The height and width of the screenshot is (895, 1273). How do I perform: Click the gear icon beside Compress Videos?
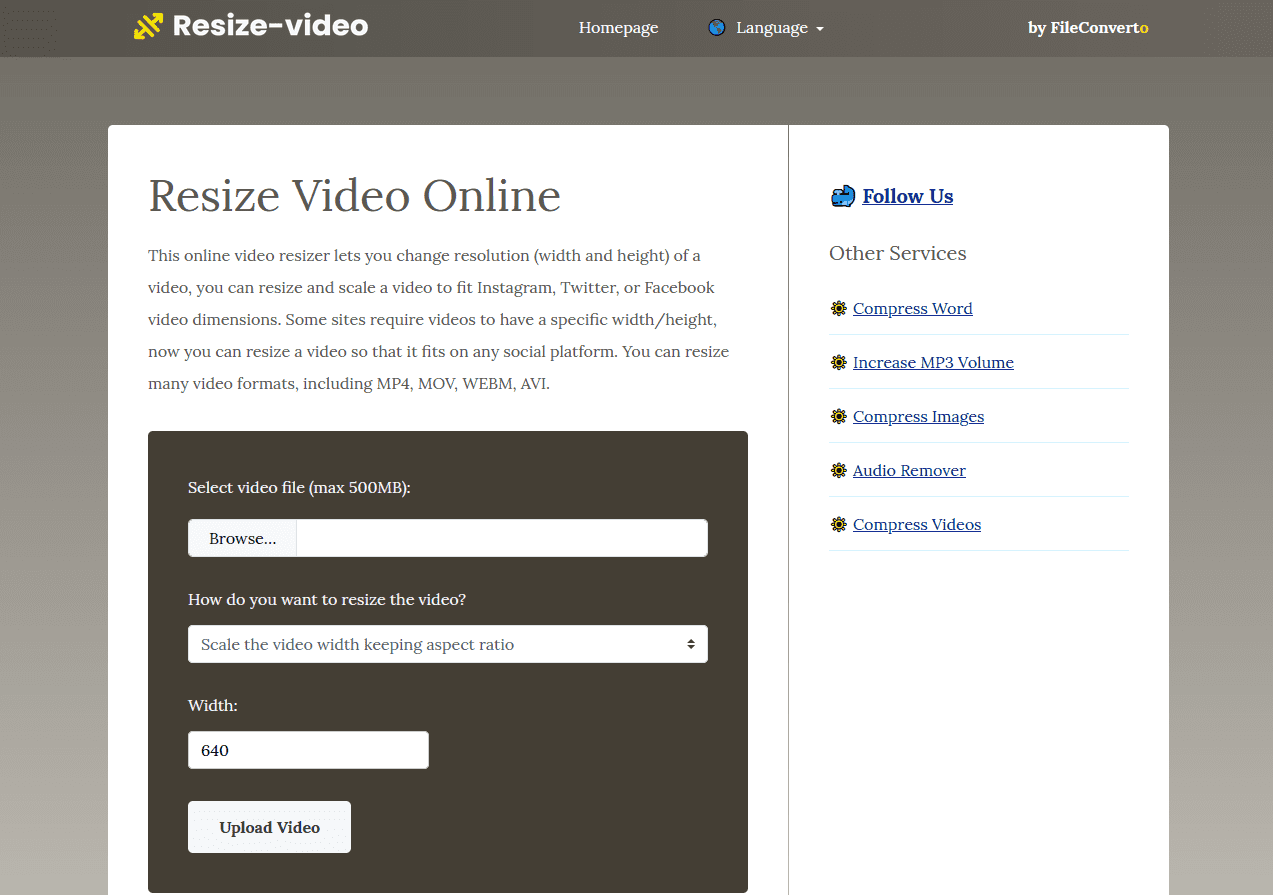839,524
